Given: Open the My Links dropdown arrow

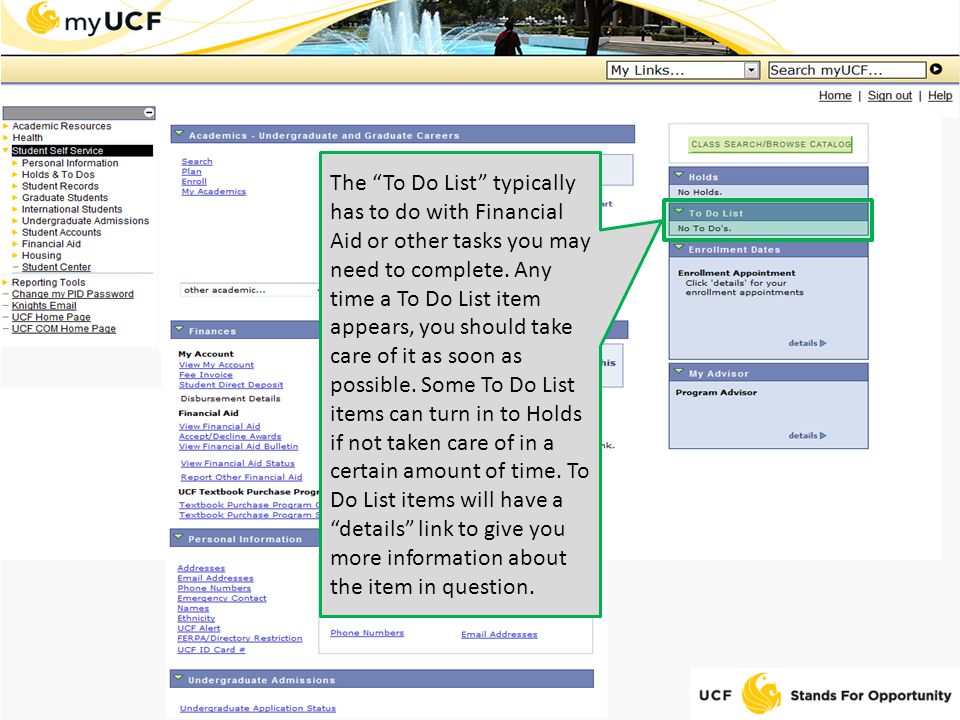Looking at the screenshot, I should pos(752,70).
